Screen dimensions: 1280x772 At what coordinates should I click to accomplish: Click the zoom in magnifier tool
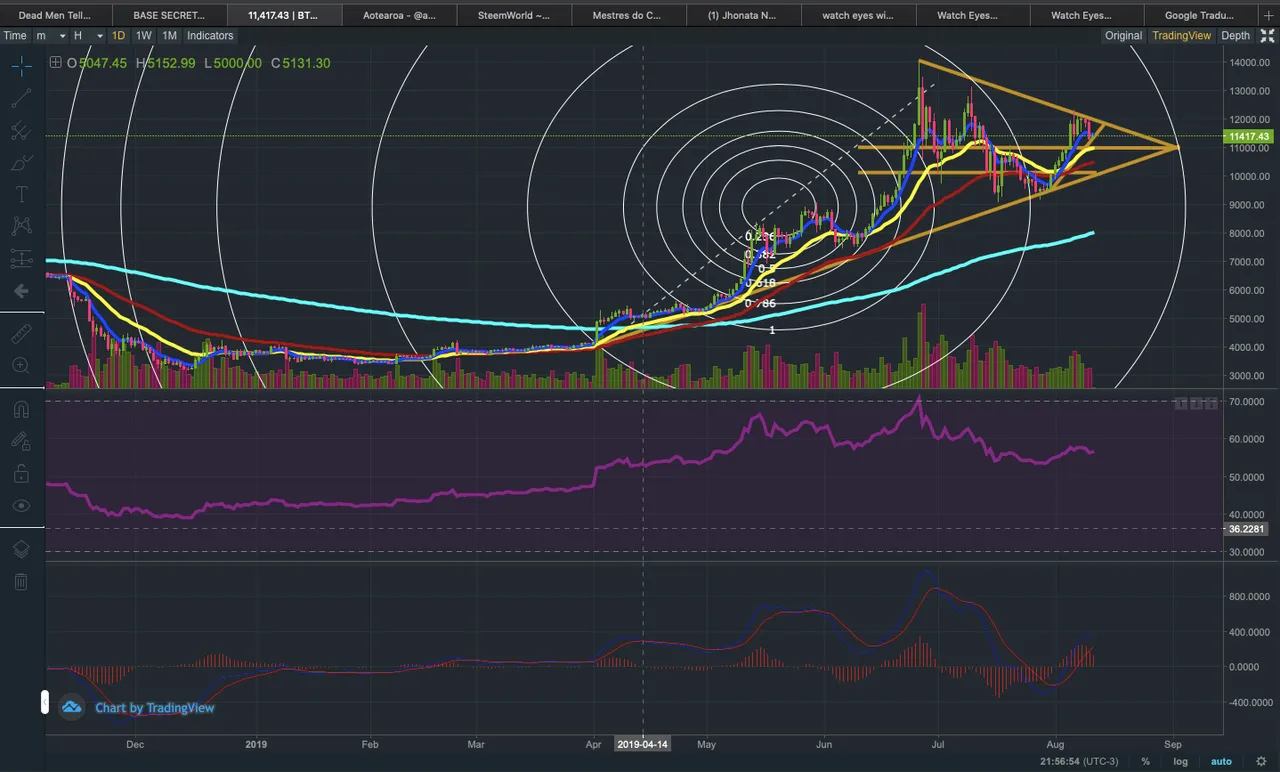point(21,365)
